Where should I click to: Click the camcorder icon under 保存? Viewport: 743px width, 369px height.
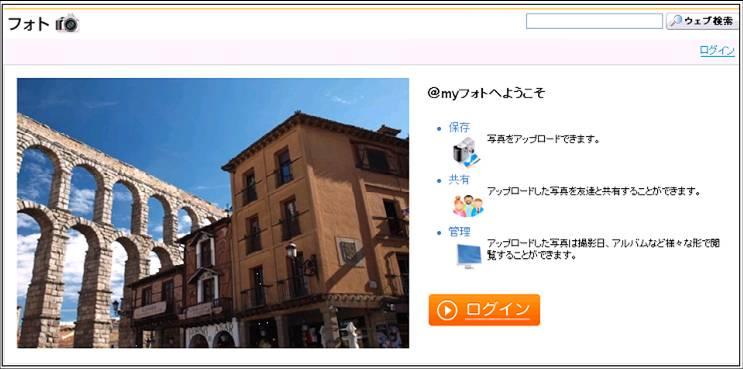pyautogui.click(x=466, y=152)
